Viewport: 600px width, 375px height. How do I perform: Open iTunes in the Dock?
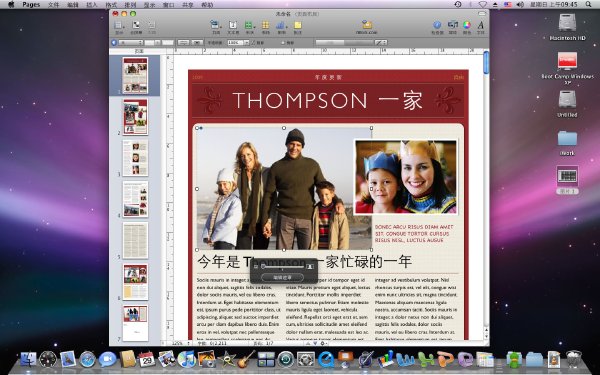click(x=187, y=359)
